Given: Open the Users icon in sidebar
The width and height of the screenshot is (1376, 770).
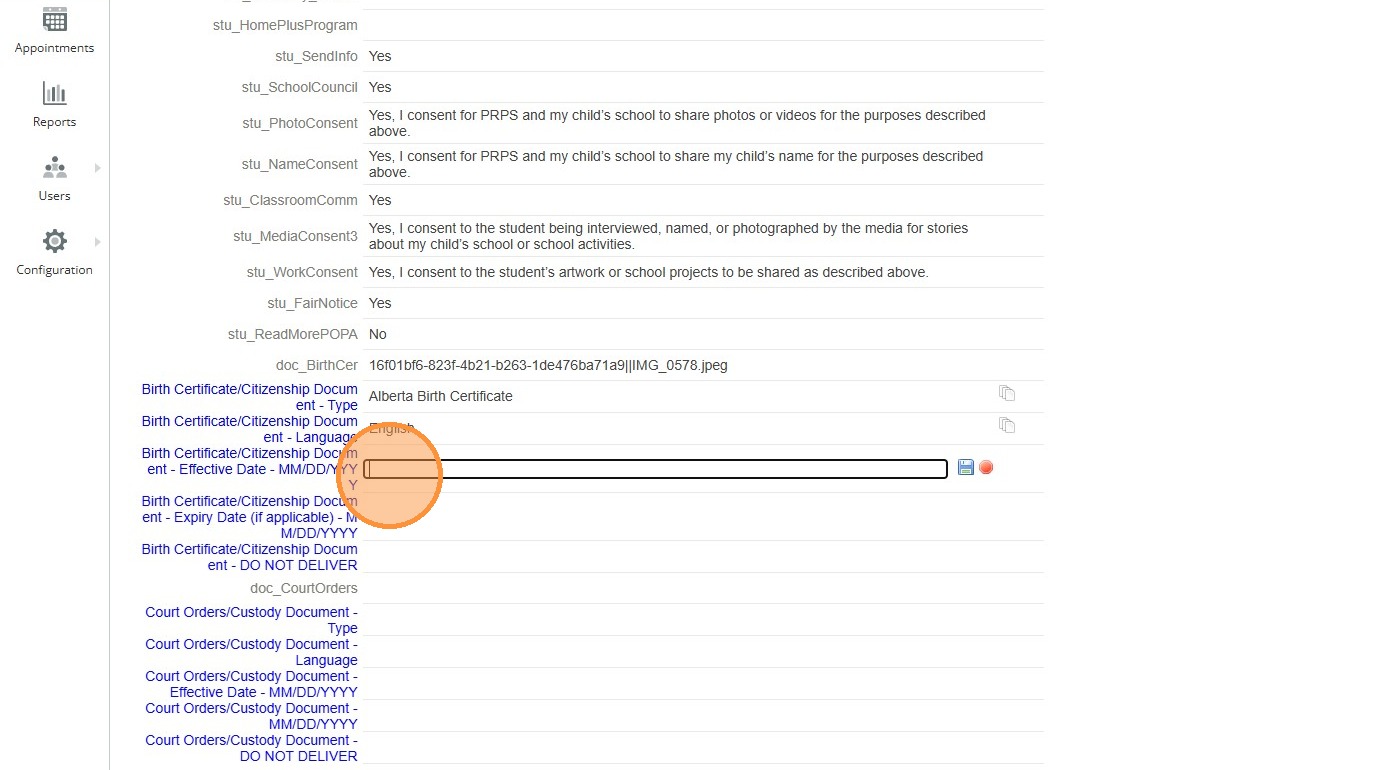Looking at the screenshot, I should 55,167.
